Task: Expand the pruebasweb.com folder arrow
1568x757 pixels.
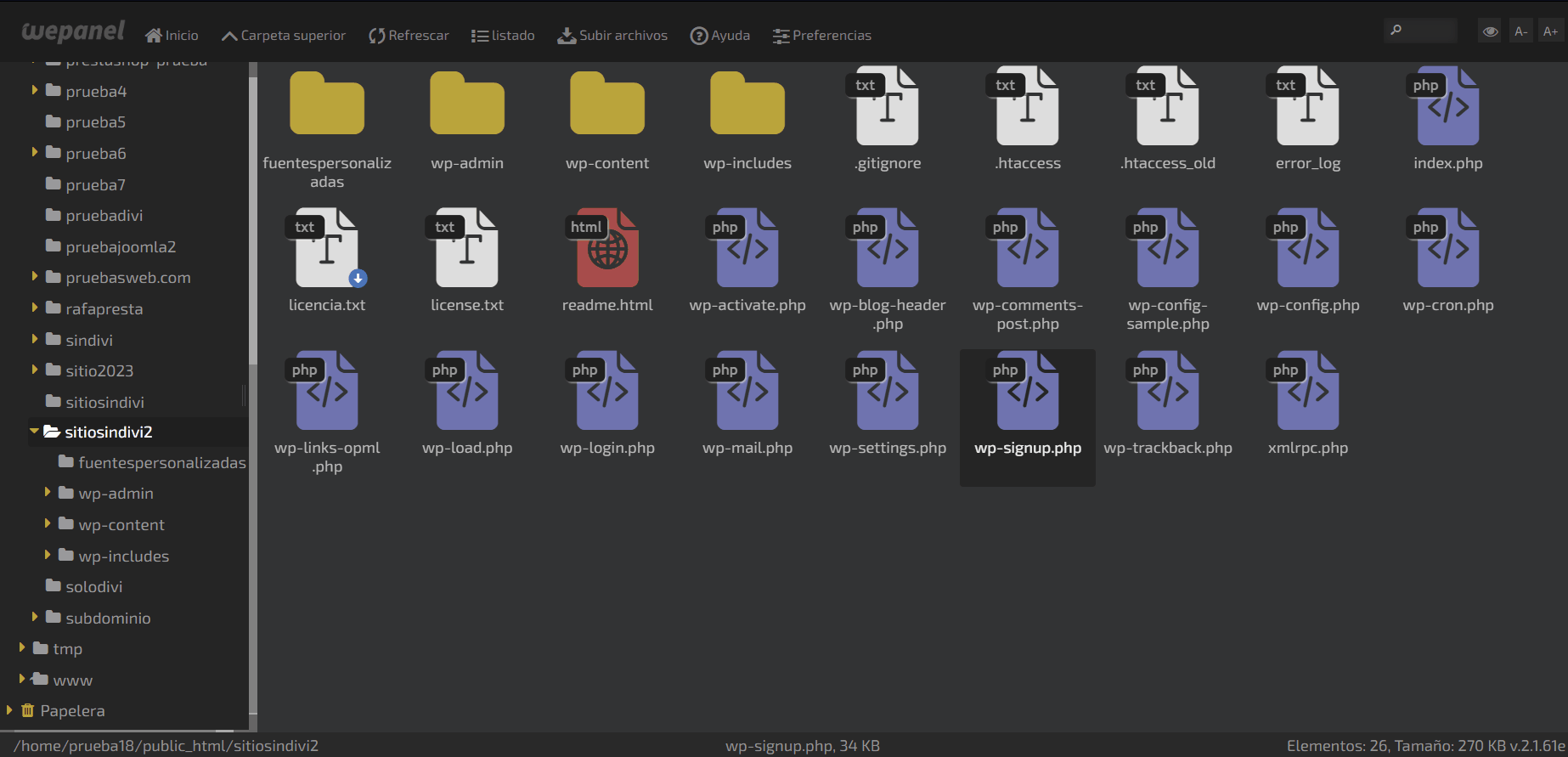Action: tap(35, 277)
